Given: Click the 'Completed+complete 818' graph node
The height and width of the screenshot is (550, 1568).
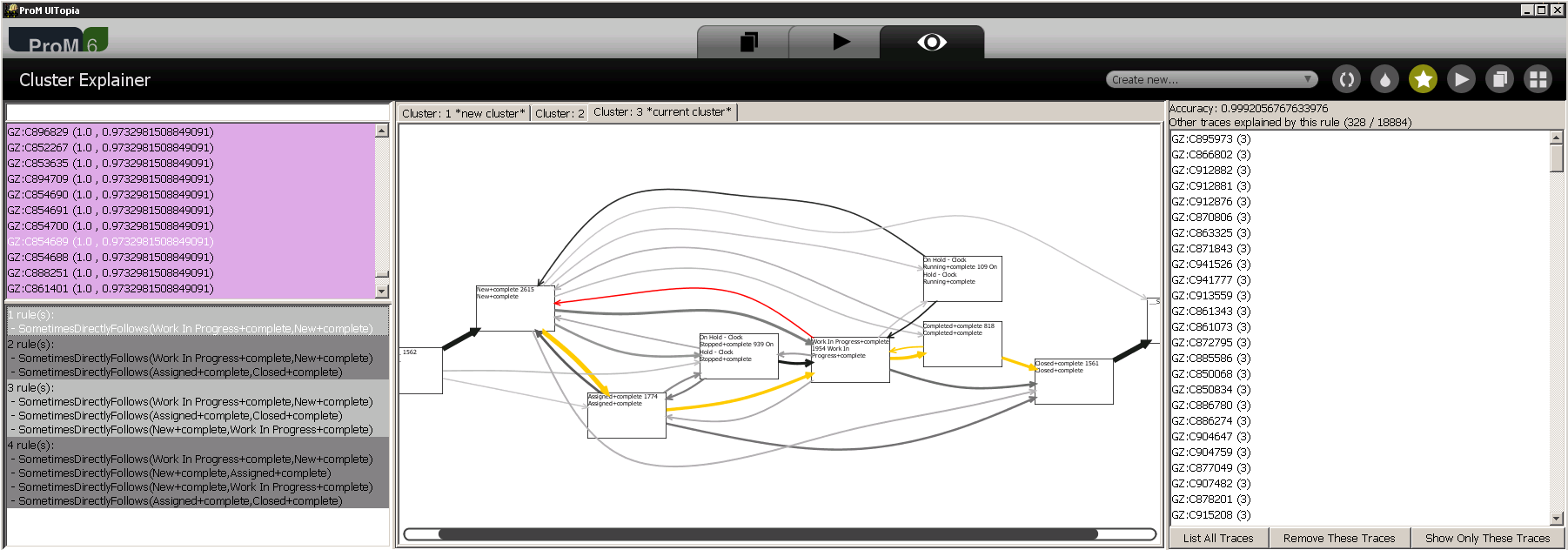Looking at the screenshot, I should point(962,344).
